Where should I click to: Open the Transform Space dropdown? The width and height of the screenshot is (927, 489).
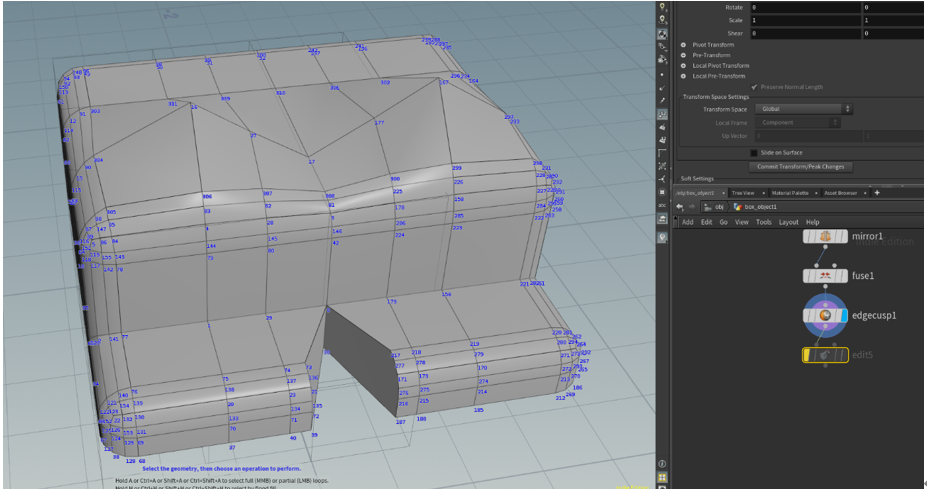804,109
